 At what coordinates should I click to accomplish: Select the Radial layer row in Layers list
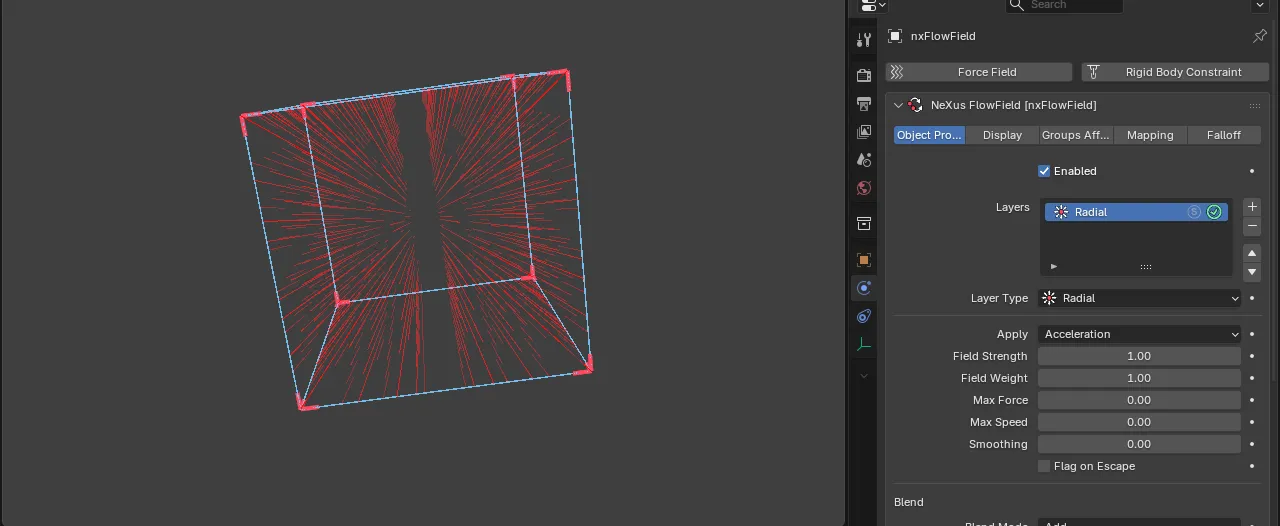pyautogui.click(x=1137, y=212)
